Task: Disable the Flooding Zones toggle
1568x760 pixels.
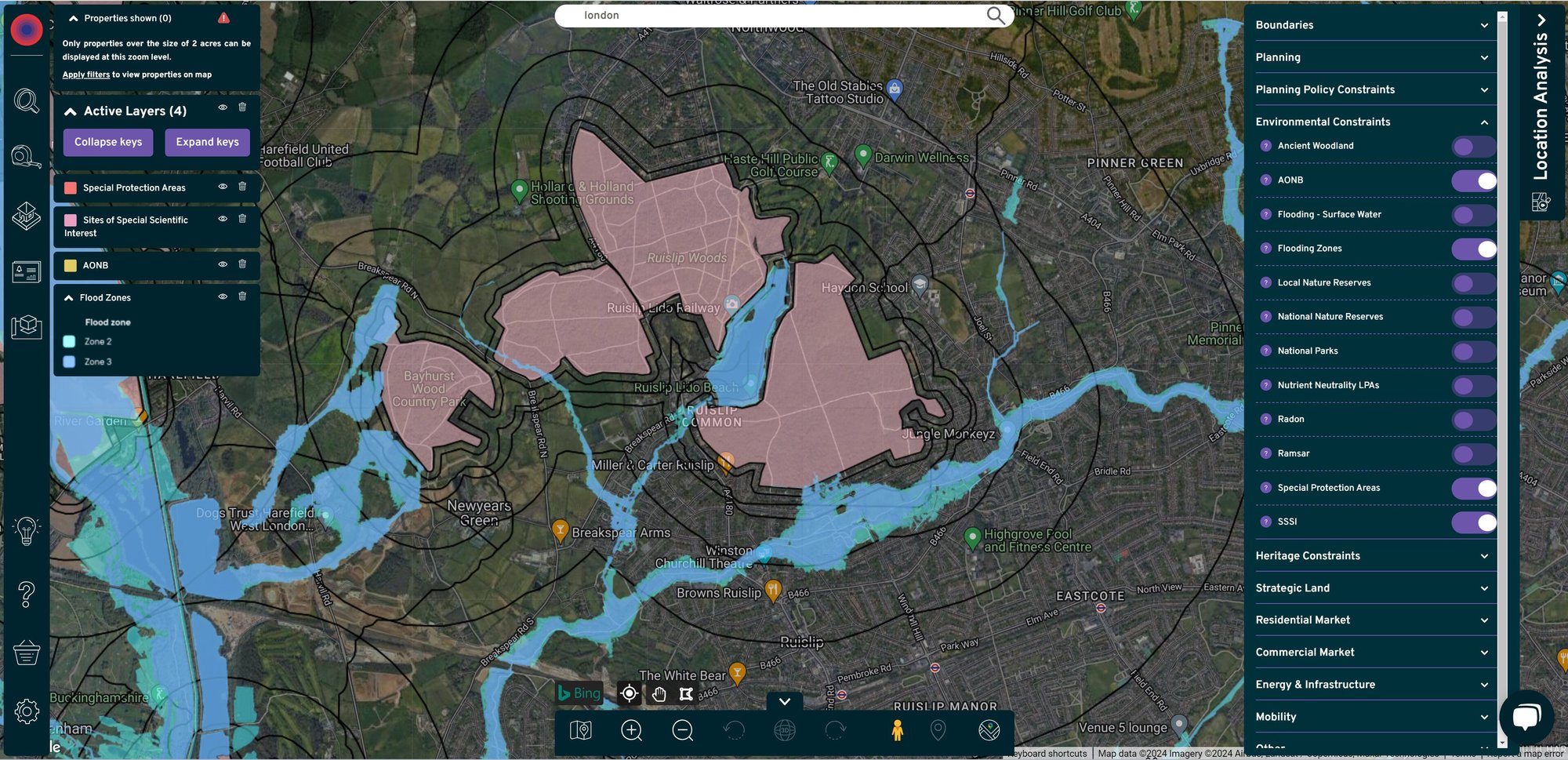Action: coord(1473,249)
